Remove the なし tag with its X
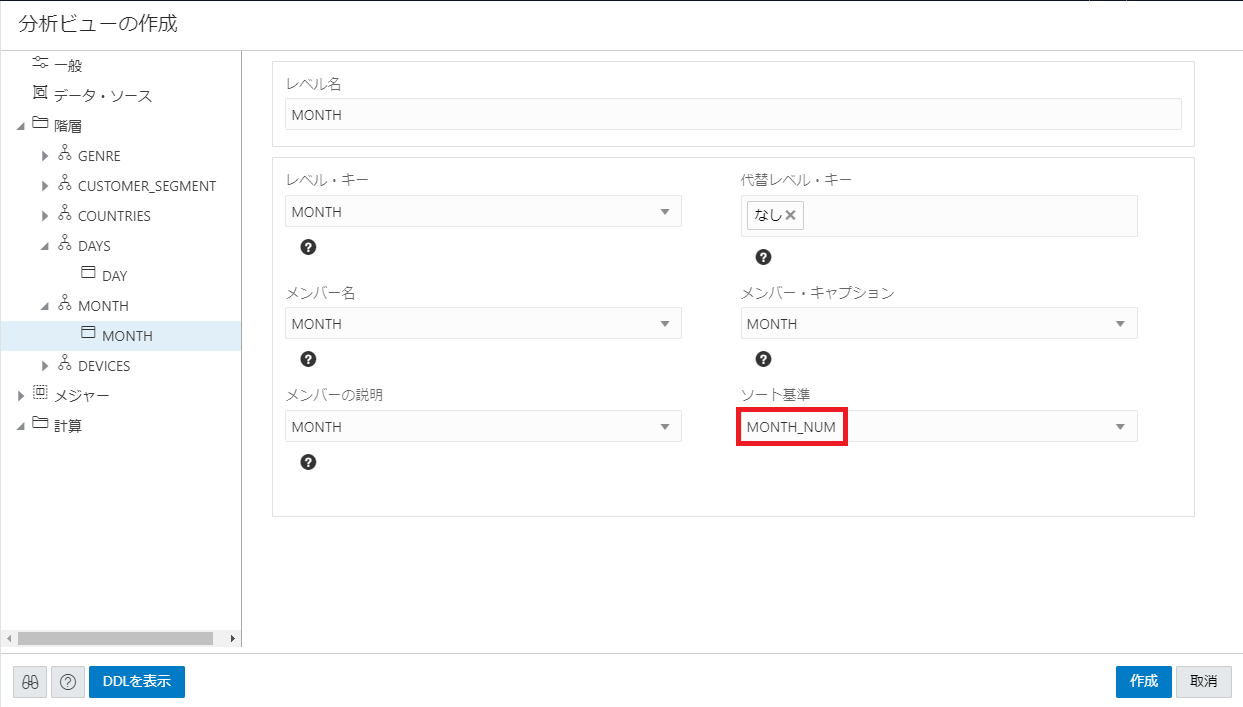This screenshot has width=1243, height=707. pyautogui.click(x=790, y=215)
